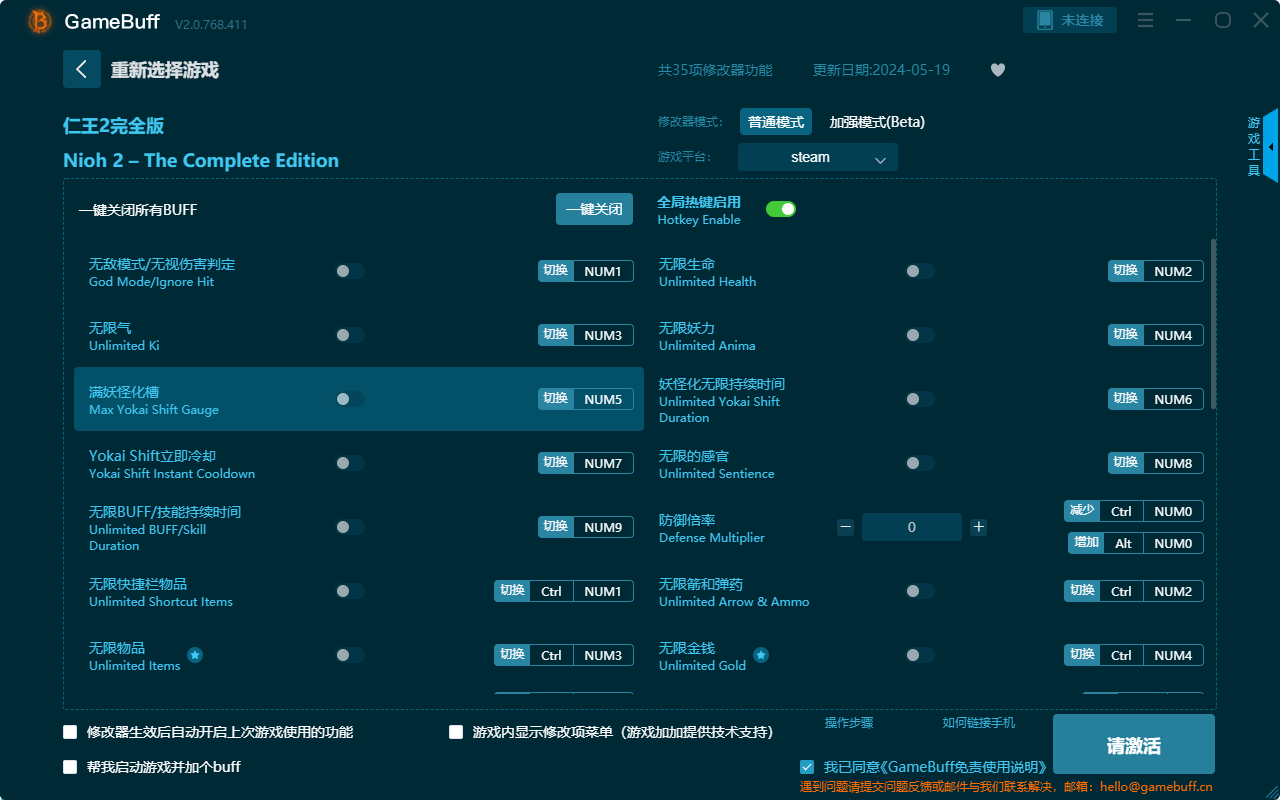Click the GameBuff logo icon
This screenshot has width=1280, height=800.
(40, 21)
